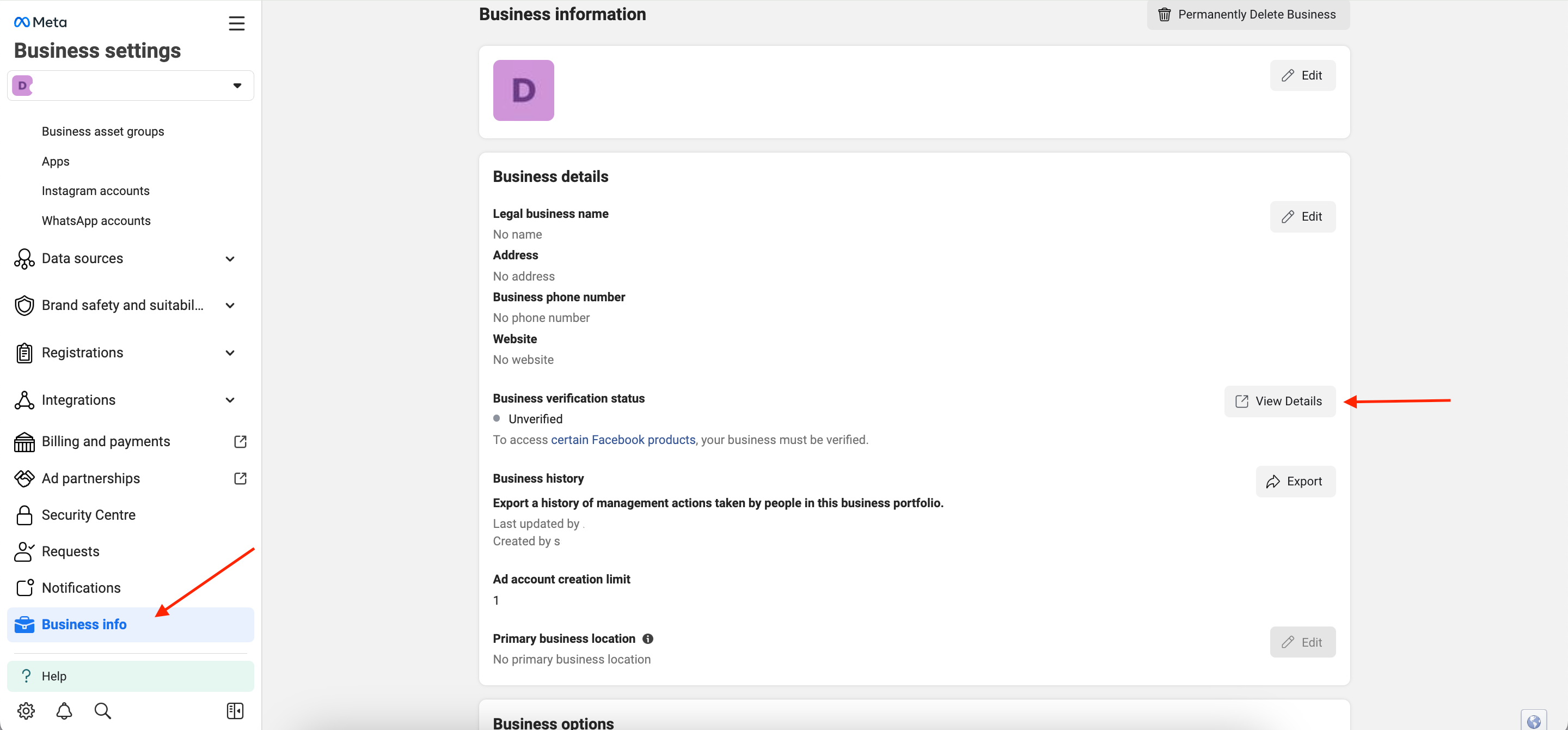Image resolution: width=1568 pixels, height=730 pixels.
Task: Open the hamburger menu icon
Action: tap(236, 23)
